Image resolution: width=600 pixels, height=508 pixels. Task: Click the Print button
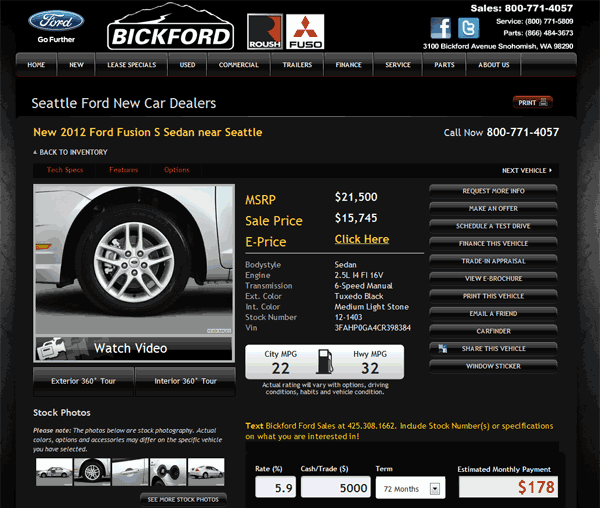coord(533,103)
